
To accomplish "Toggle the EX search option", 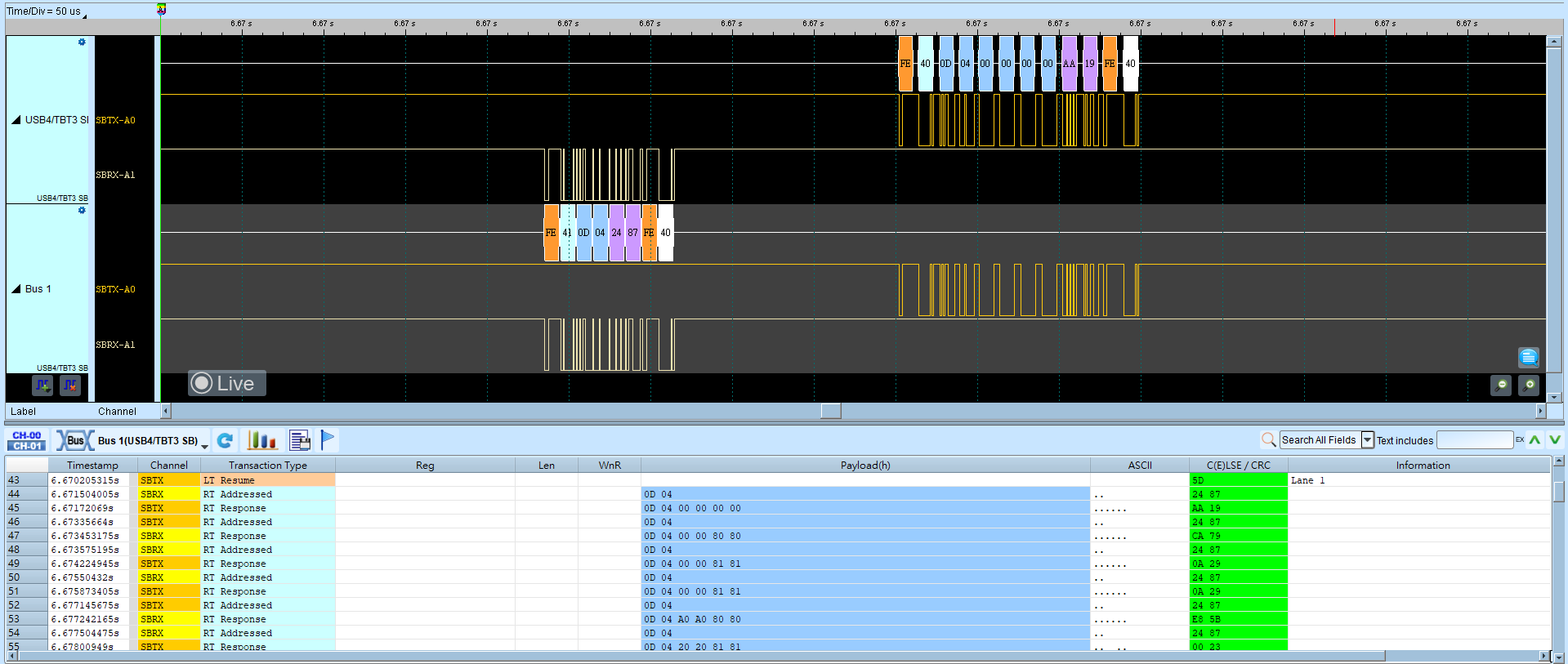I will [1520, 439].
